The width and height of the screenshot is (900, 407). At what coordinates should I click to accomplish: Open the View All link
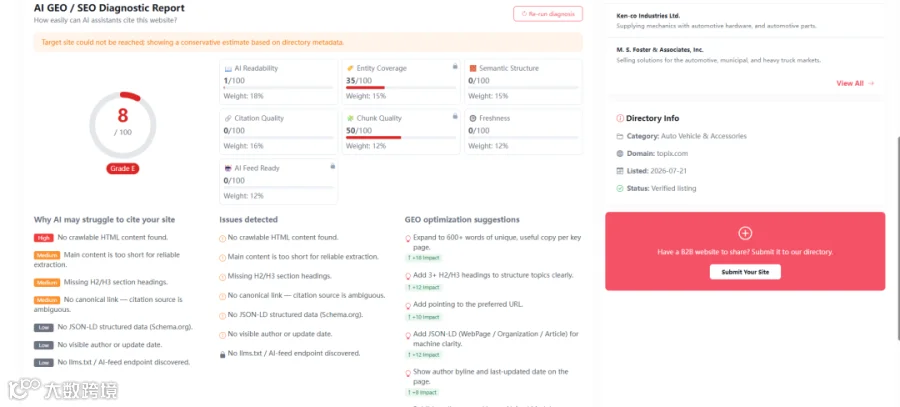(855, 83)
